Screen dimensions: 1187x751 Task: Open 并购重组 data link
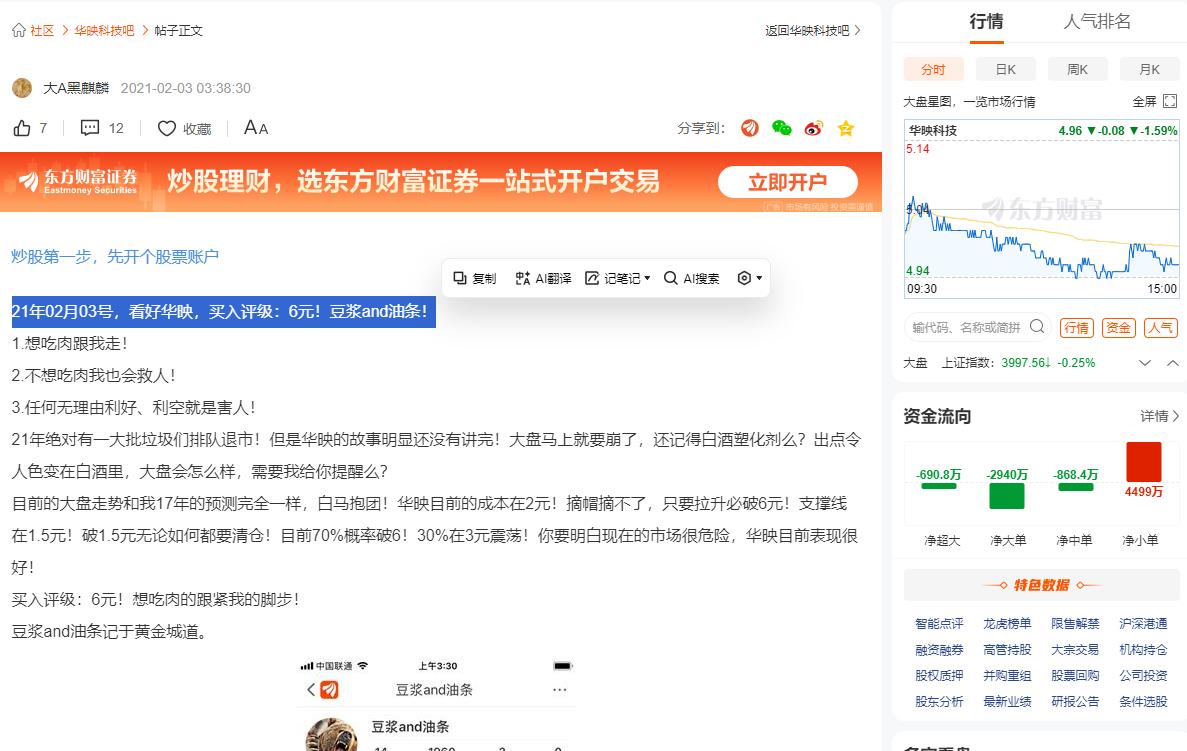pyautogui.click(x=1007, y=675)
